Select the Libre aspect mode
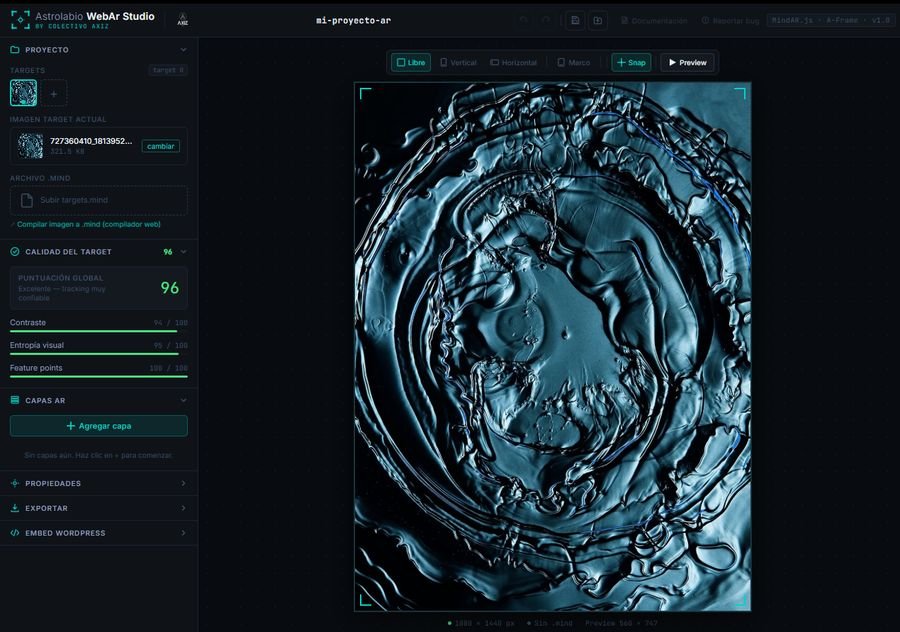Image resolution: width=900 pixels, height=632 pixels. (411, 63)
